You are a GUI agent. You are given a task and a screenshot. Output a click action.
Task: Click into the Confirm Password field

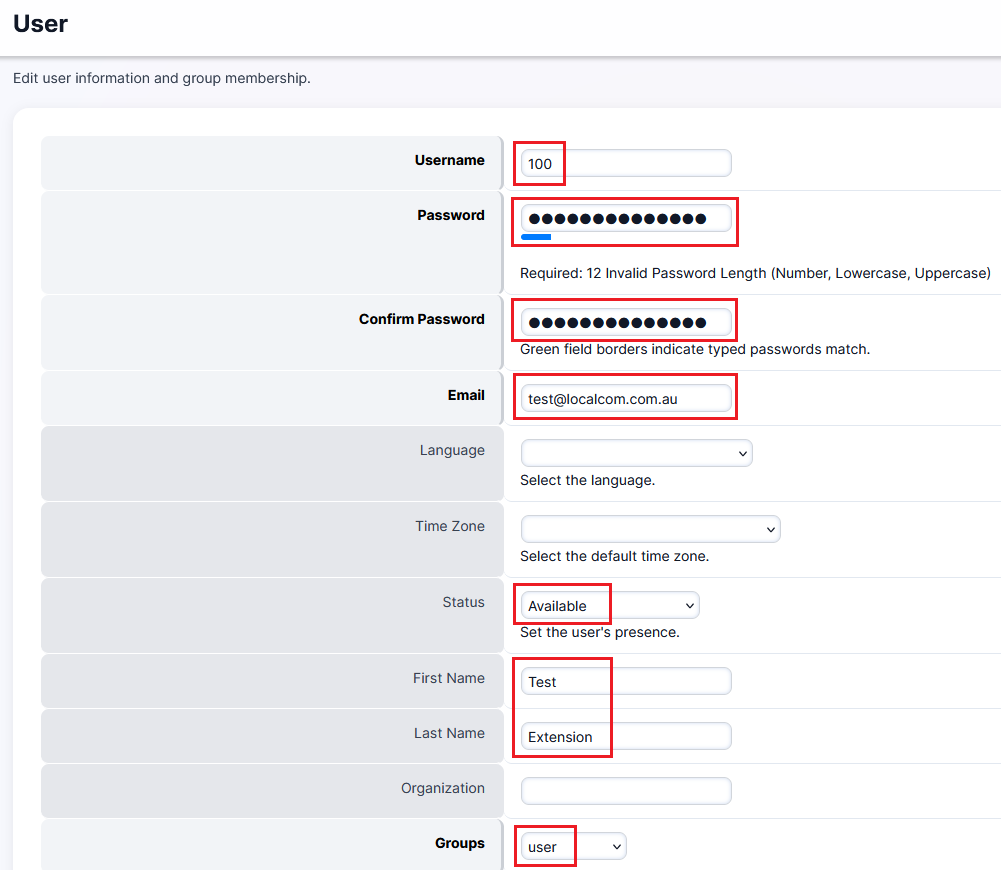[x=626, y=322]
